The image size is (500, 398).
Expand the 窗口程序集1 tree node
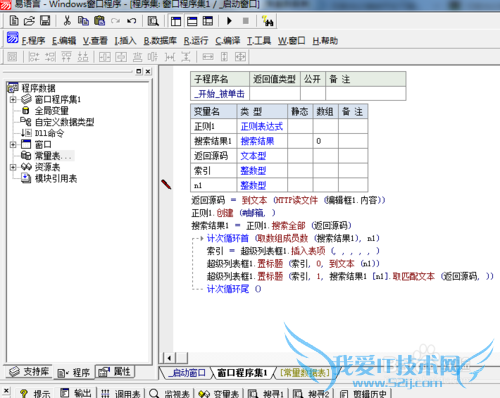(x=13, y=99)
